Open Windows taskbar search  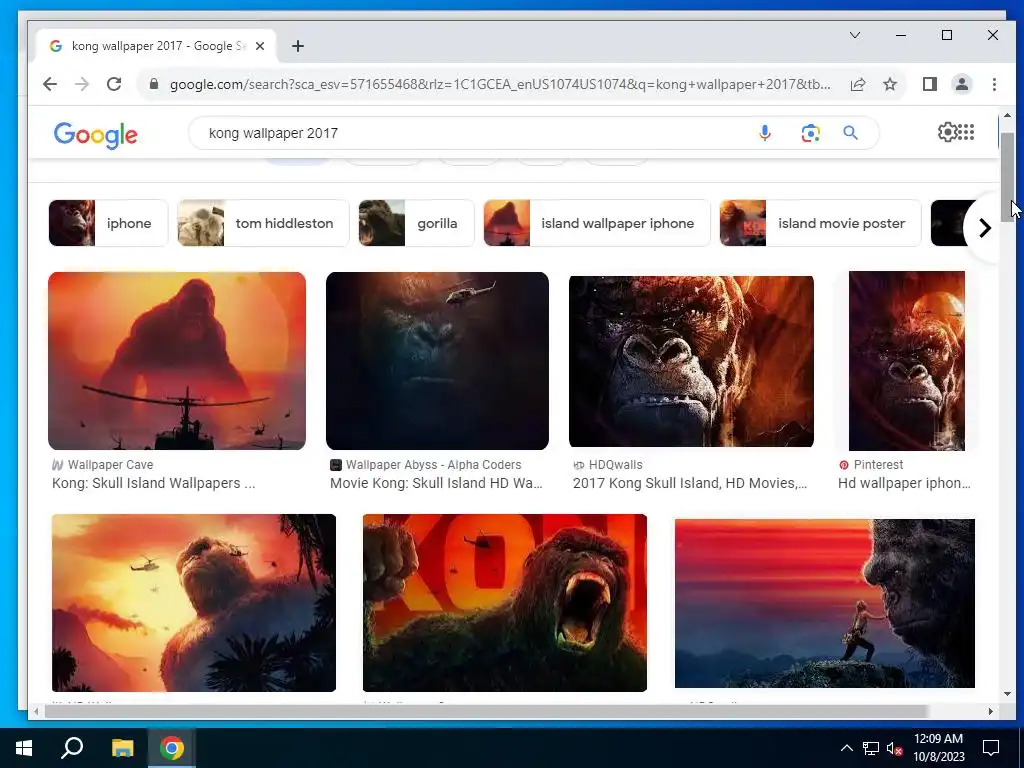[72, 748]
